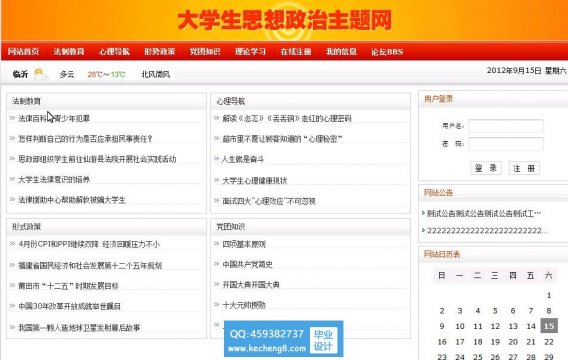Click the cloudy weather icon beside 临沂
Screen dimensions: 568x360
pyautogui.click(x=41, y=74)
